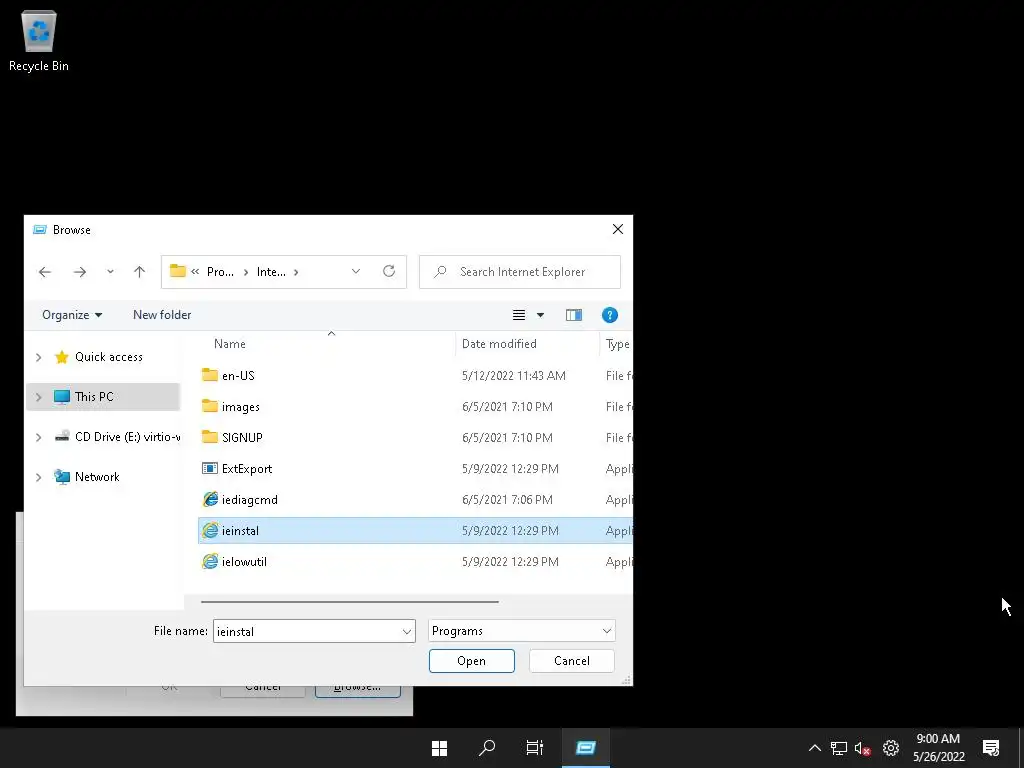Click the Run app taskbar icon
This screenshot has width=1024, height=768.
[x=586, y=748]
